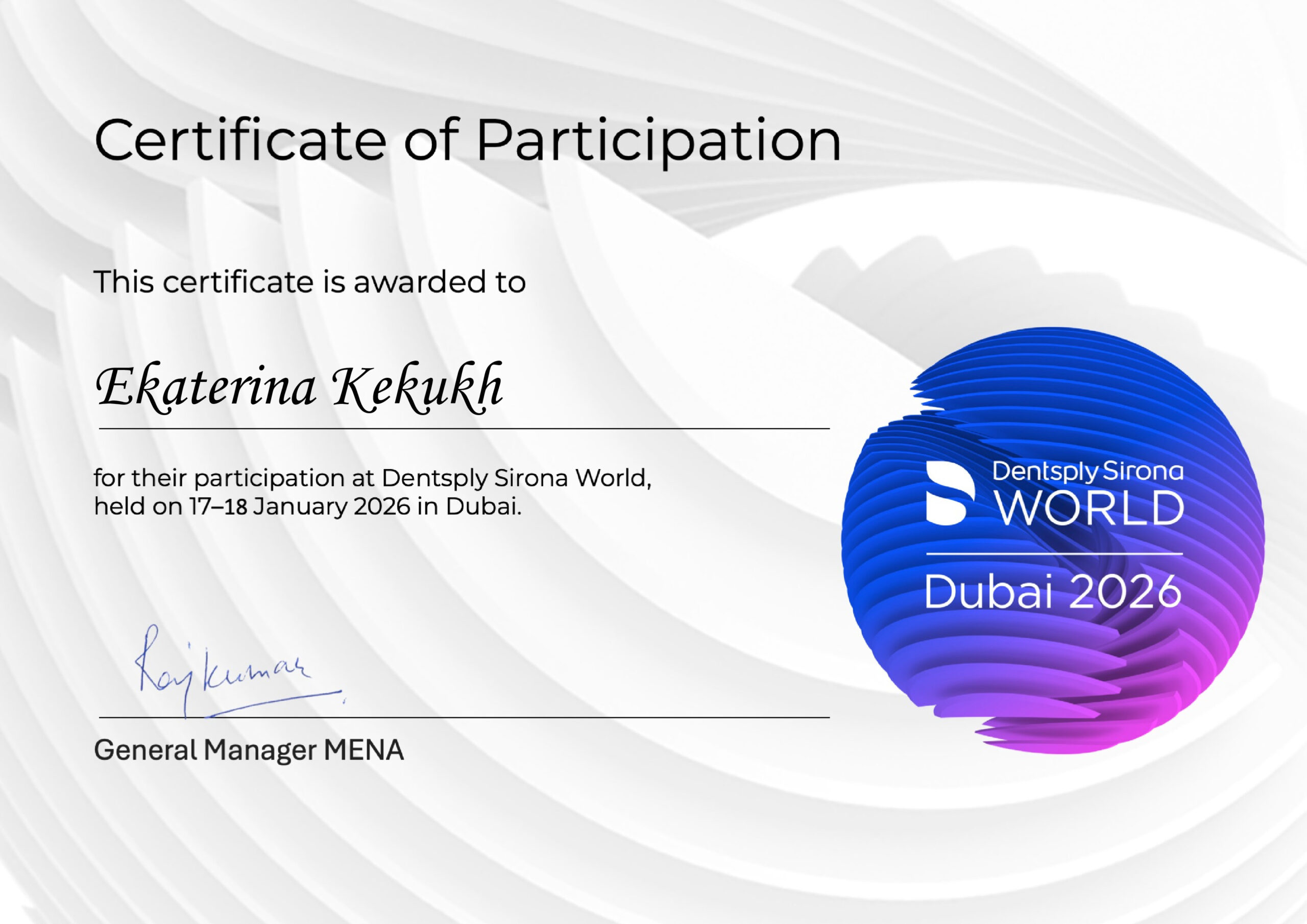The image size is (1307, 924).
Task: Click the line under the recipient name
Action: coord(464,428)
